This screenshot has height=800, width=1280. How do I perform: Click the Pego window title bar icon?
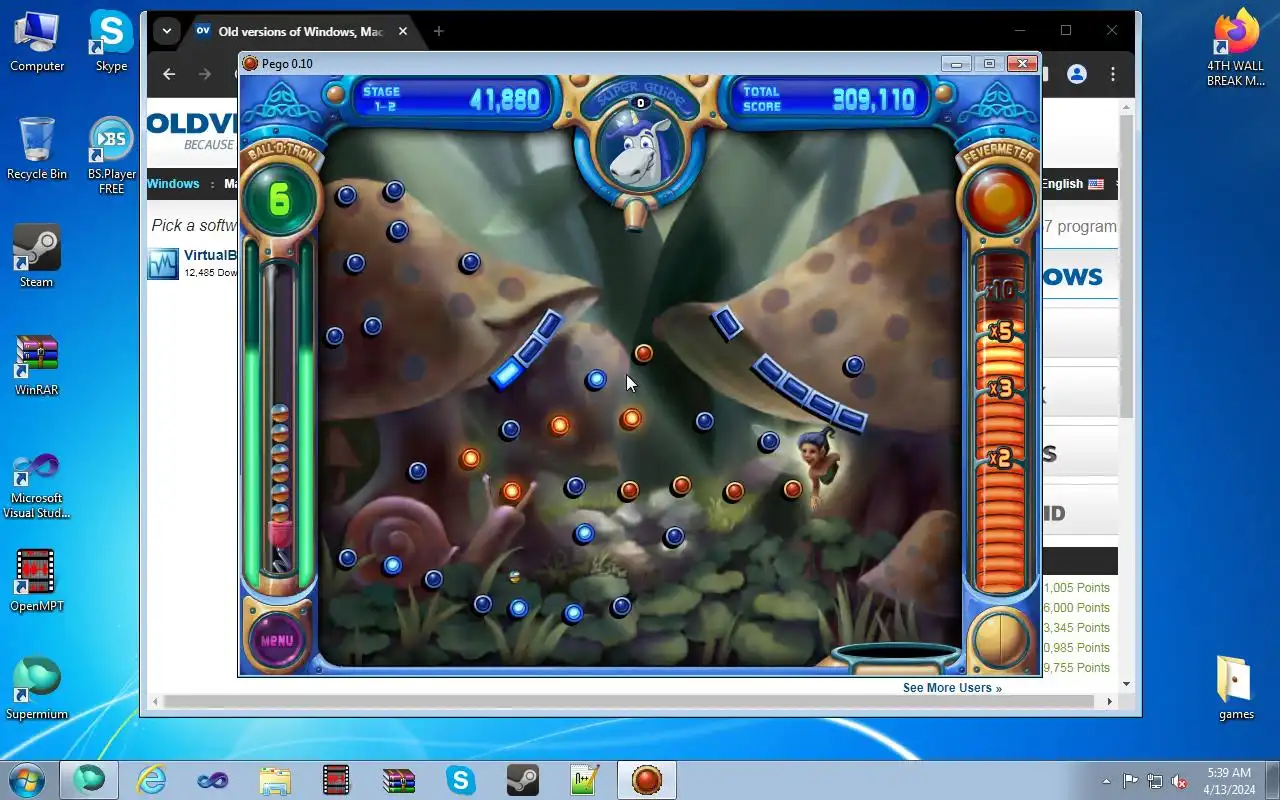point(251,64)
